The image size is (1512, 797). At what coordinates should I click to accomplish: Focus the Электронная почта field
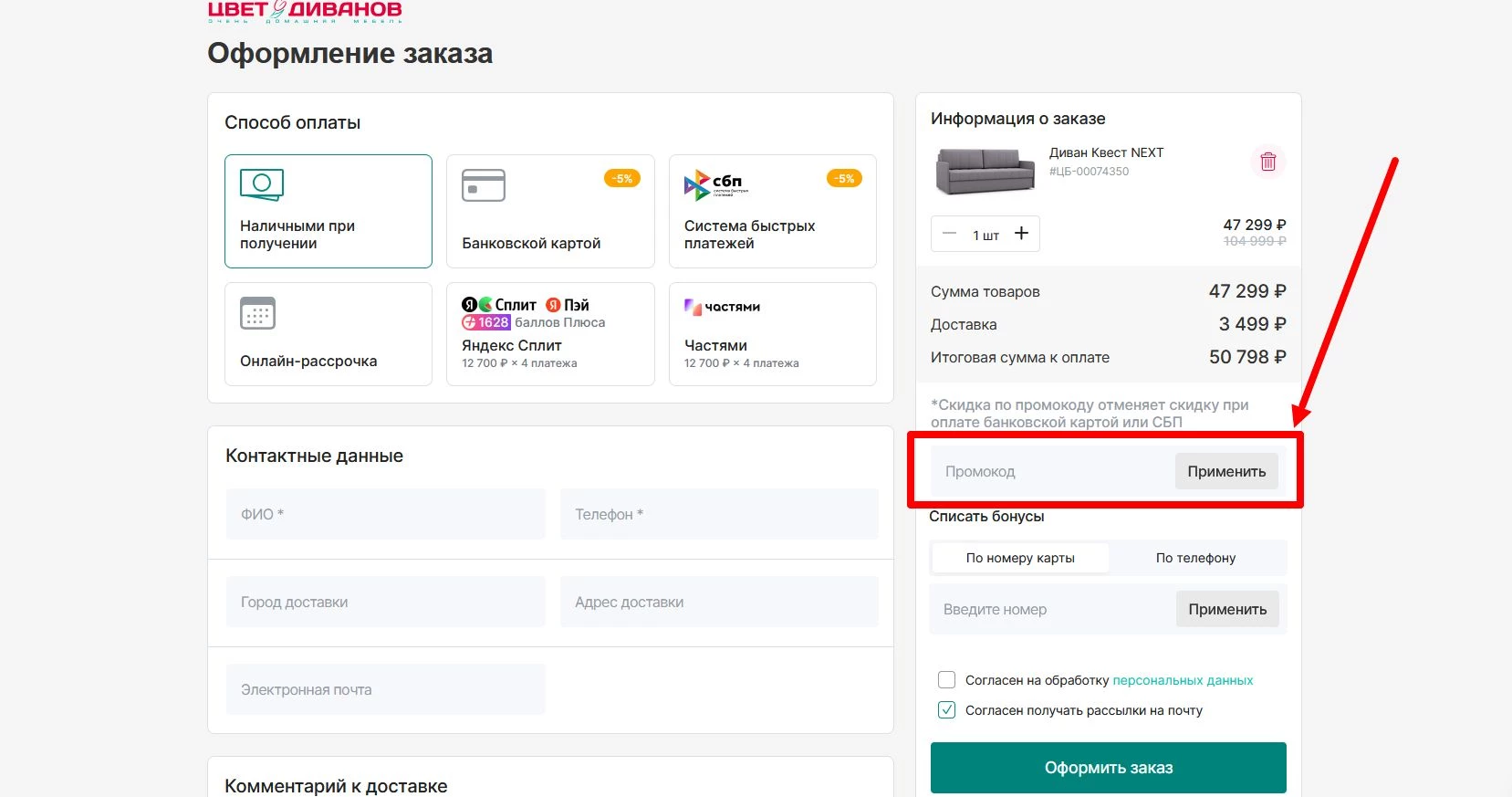[385, 689]
